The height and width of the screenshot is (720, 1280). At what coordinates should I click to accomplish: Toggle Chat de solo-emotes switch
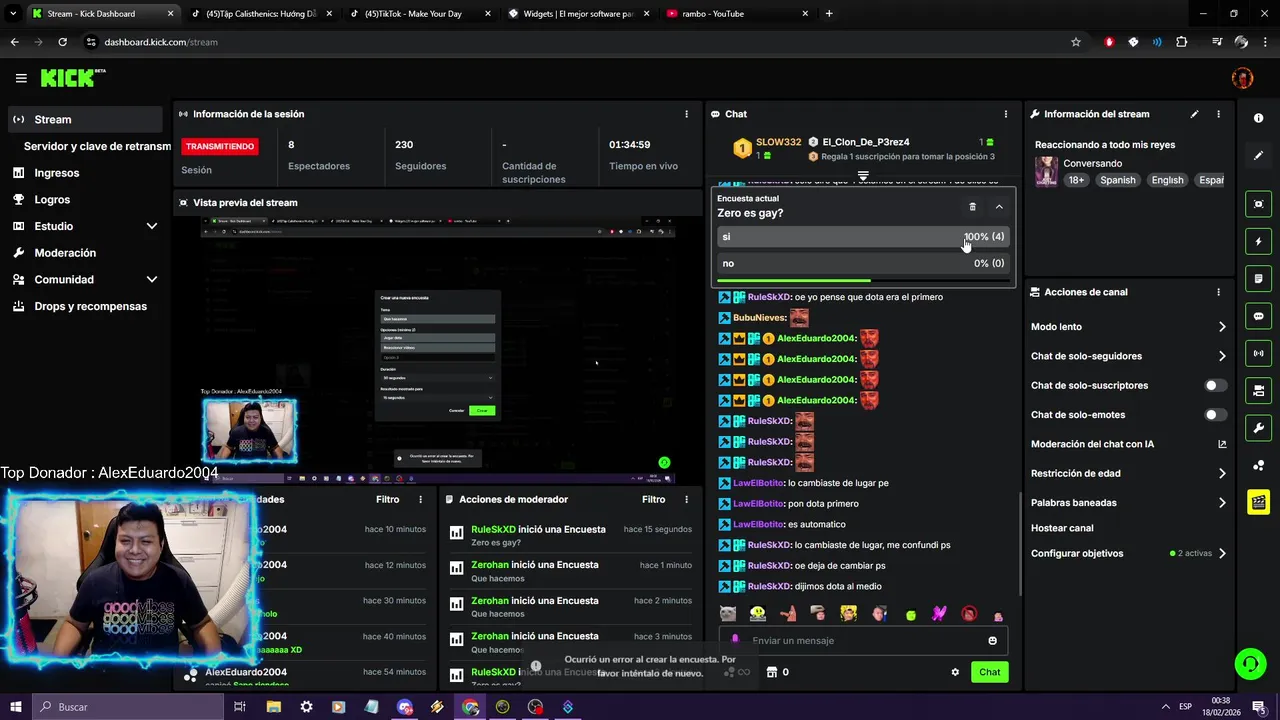[x=1215, y=415]
